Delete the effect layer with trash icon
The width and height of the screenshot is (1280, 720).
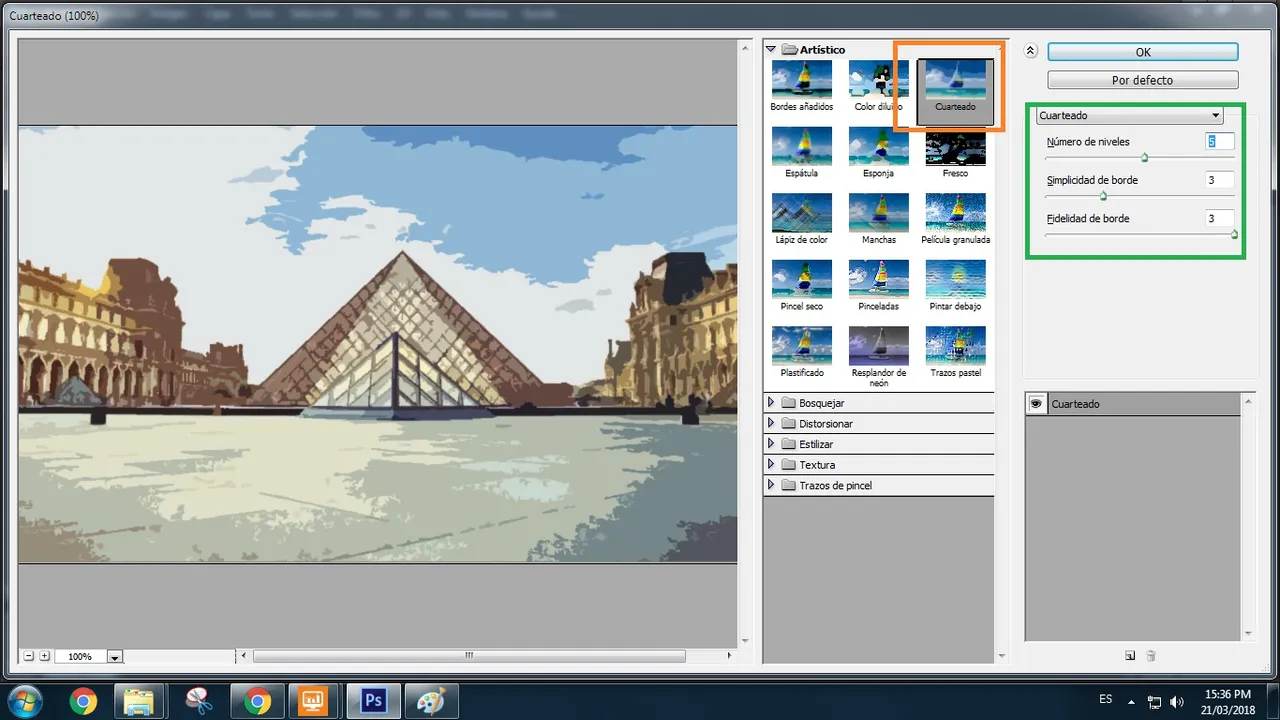pyautogui.click(x=1151, y=656)
